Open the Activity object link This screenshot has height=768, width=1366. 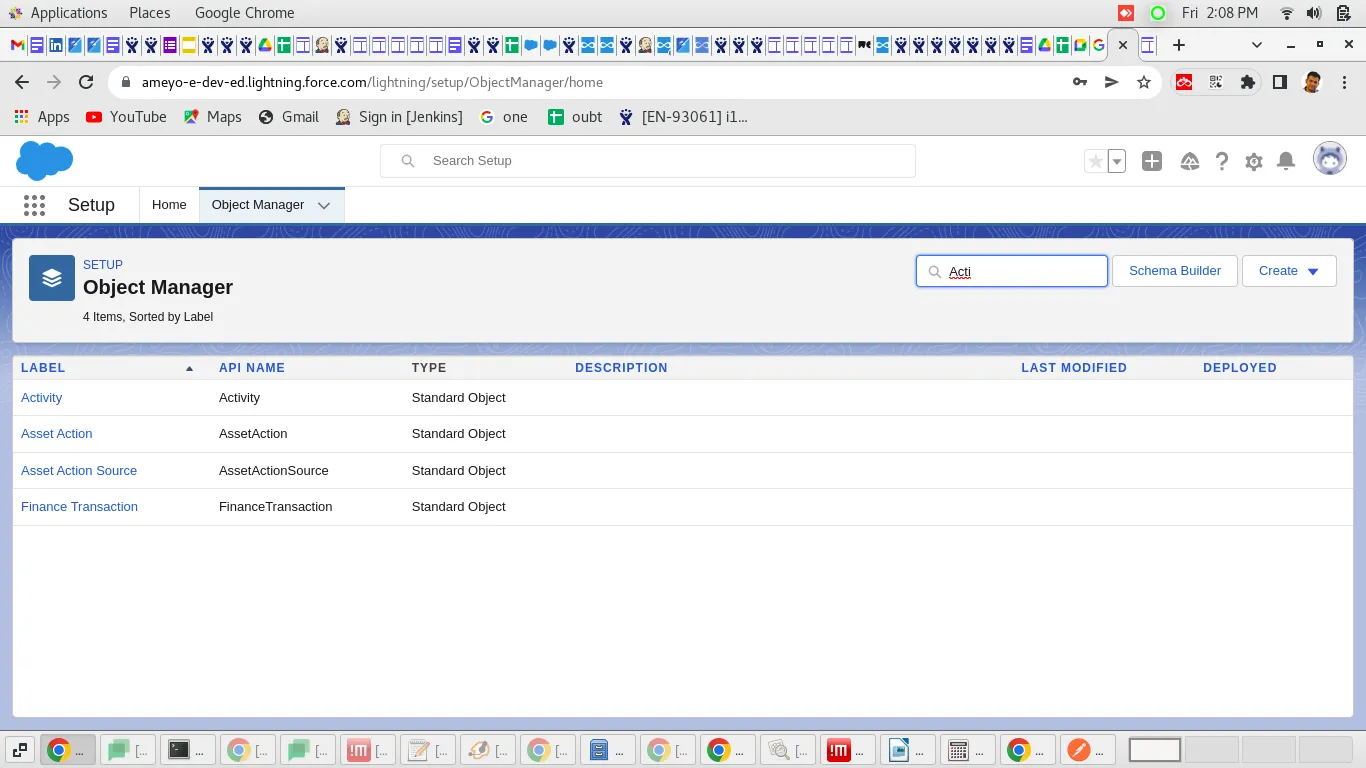[41, 398]
